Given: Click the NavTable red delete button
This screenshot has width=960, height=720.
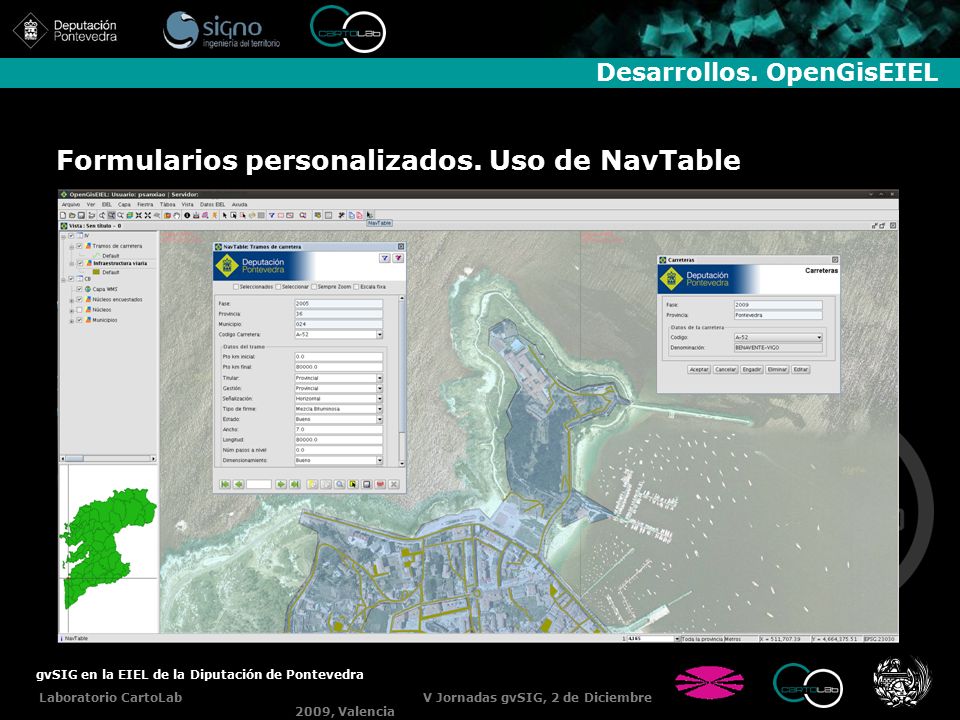Looking at the screenshot, I should coord(380,484).
